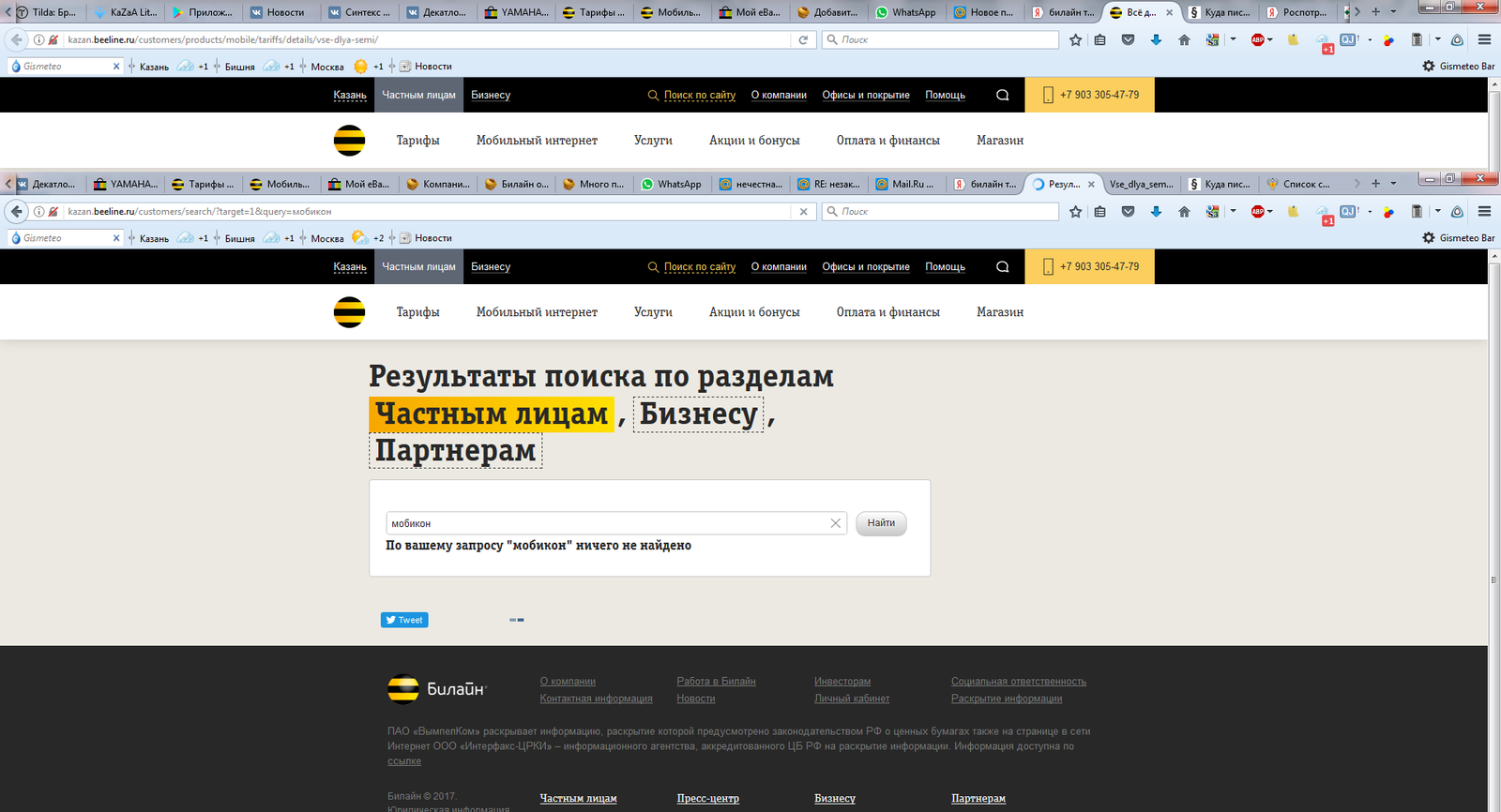
Task: Open Пресс-центр footer link
Action: pyautogui.click(x=708, y=799)
